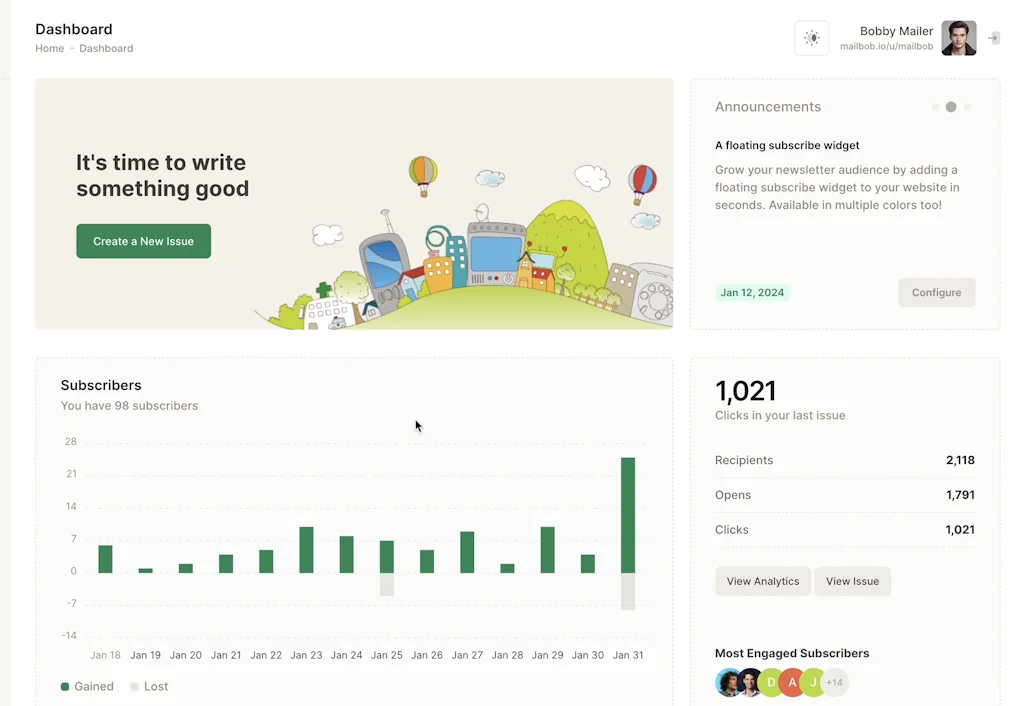Click the Jan 12, 2024 date badge

tap(752, 293)
